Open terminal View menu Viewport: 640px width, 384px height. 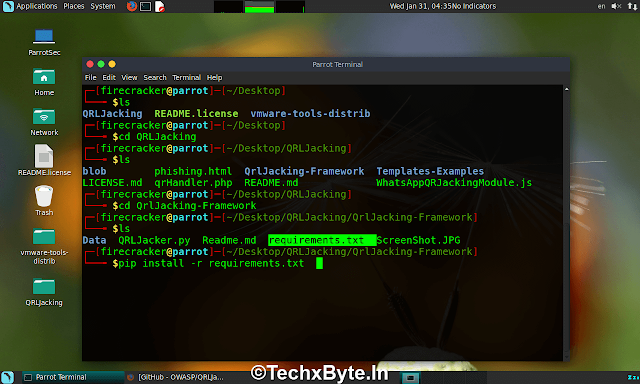point(129,78)
